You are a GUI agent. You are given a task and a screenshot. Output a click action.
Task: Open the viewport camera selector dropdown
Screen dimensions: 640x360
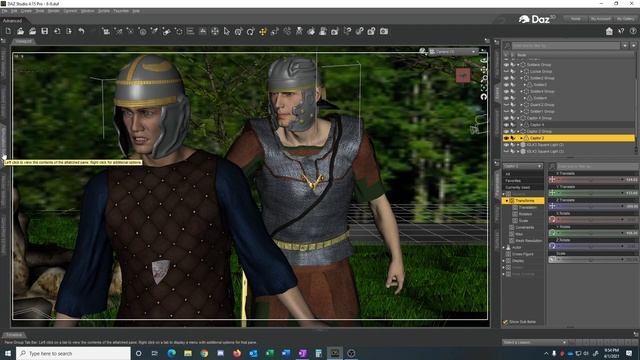[454, 51]
